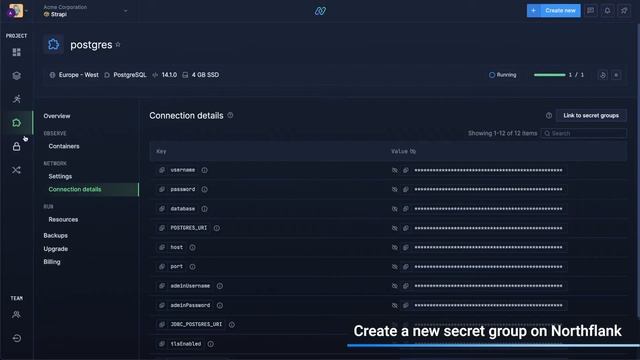Open the project dashboard grid icon
This screenshot has width=640, height=360.
click(x=16, y=52)
